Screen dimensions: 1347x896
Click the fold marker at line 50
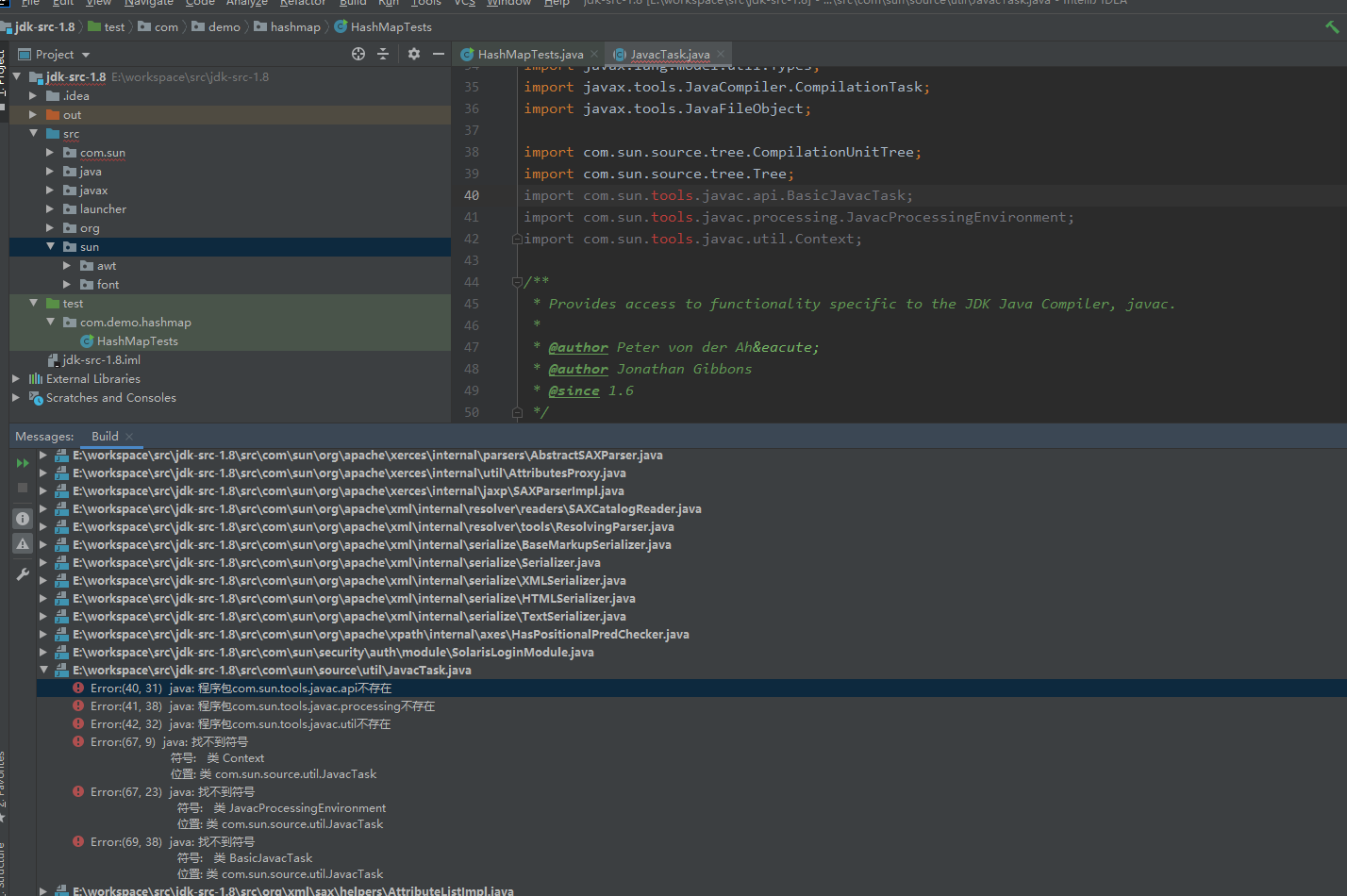click(x=516, y=412)
